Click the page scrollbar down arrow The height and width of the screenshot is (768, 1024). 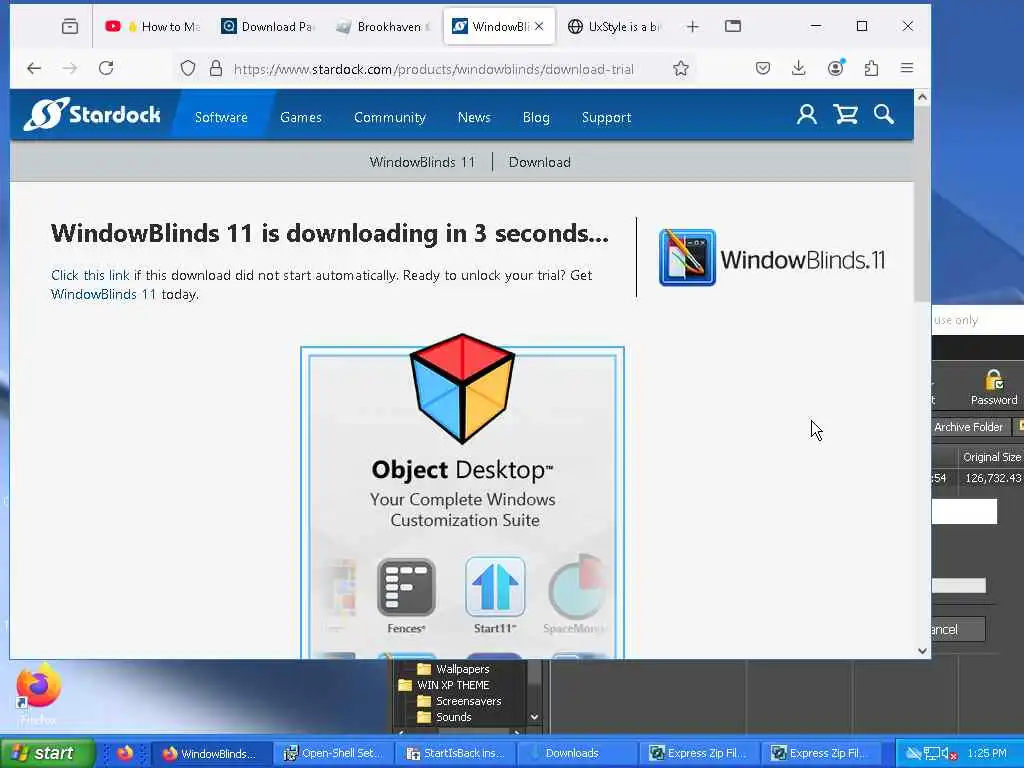pyautogui.click(x=922, y=650)
